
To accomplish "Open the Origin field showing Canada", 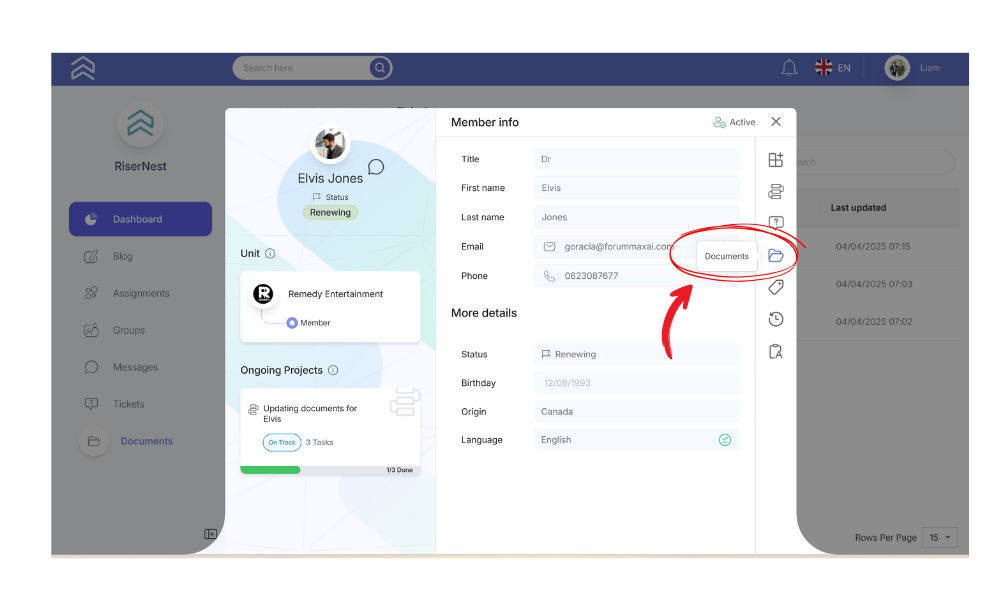I will [636, 411].
